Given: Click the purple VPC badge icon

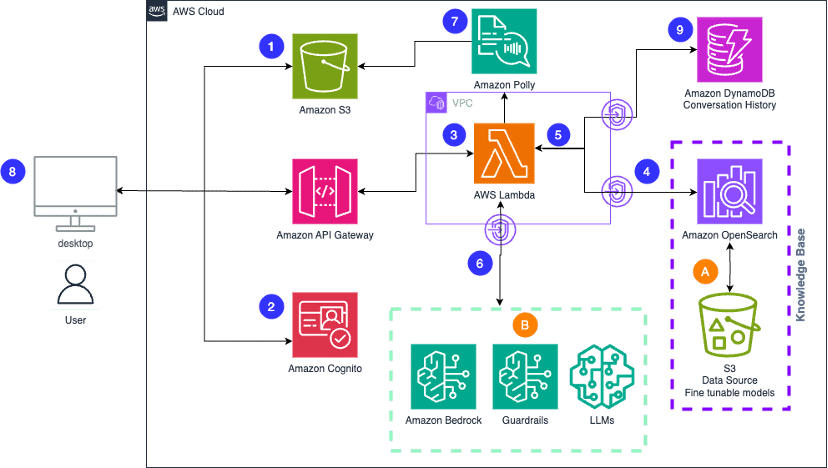Looking at the screenshot, I should point(436,102).
